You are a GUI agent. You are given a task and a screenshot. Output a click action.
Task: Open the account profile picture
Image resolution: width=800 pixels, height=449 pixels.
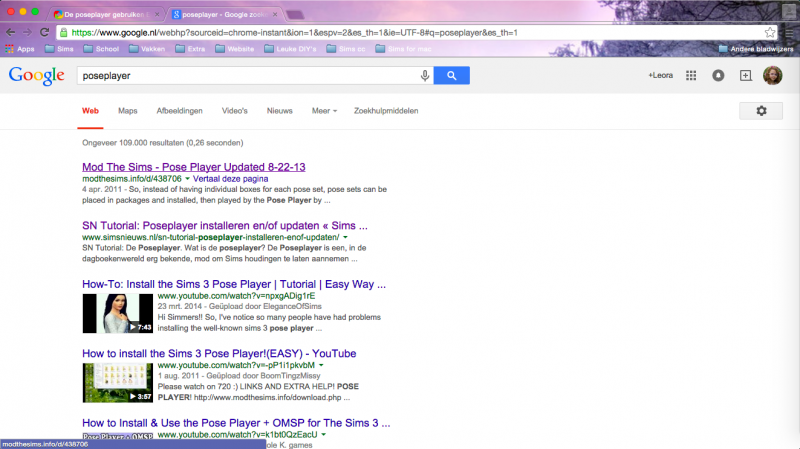point(773,76)
